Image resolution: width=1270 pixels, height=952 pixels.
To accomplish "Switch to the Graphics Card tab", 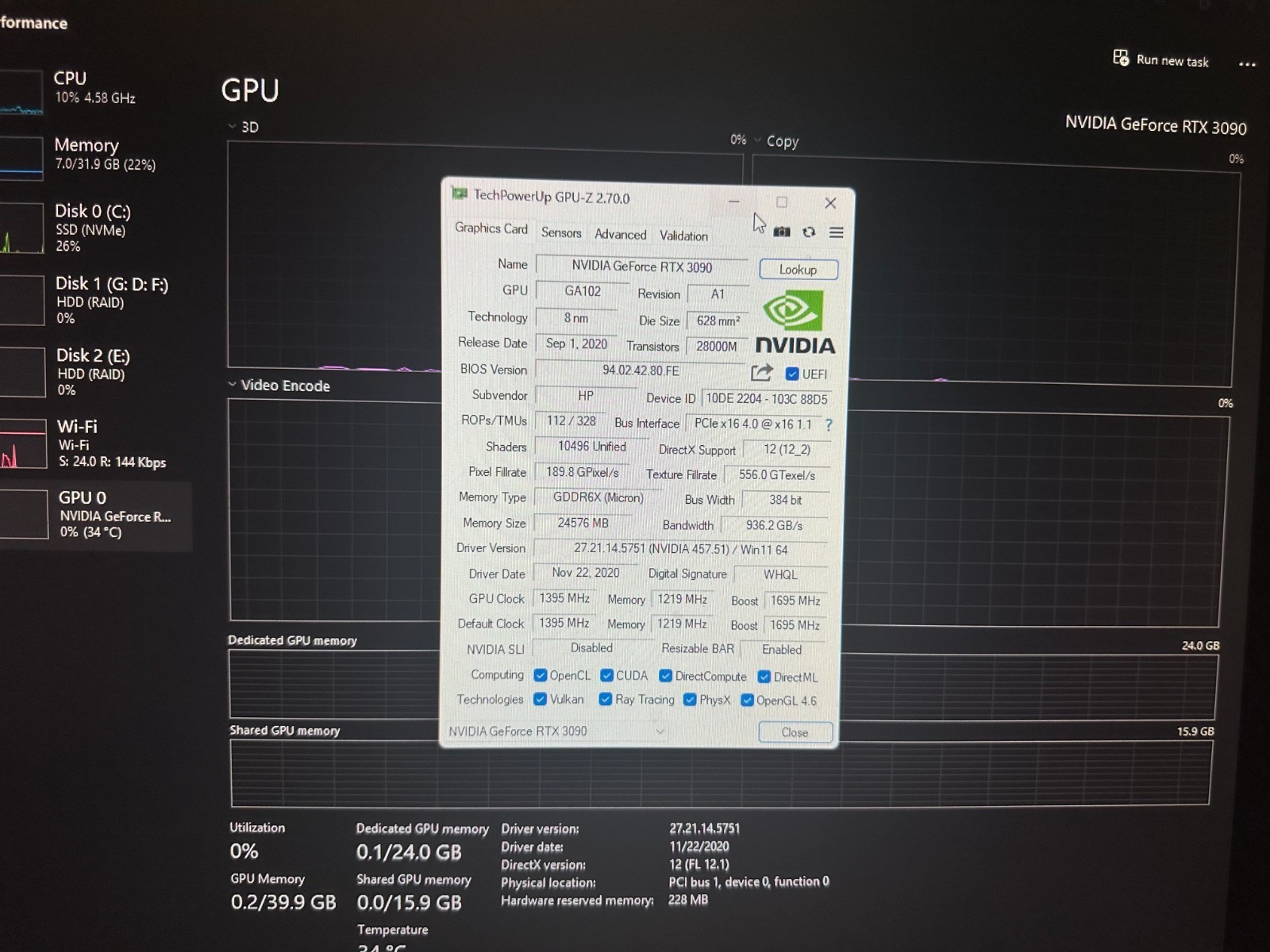I will pos(491,228).
